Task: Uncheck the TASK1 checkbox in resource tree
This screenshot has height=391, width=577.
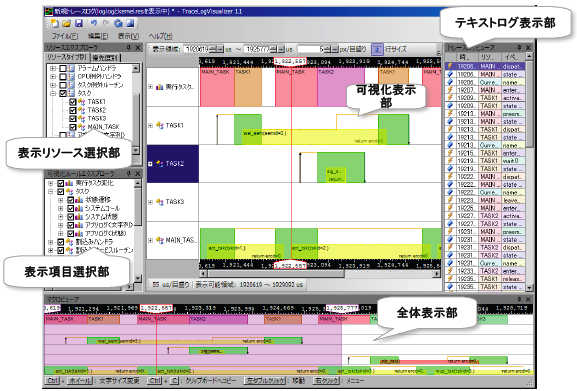Action: pyautogui.click(x=72, y=102)
